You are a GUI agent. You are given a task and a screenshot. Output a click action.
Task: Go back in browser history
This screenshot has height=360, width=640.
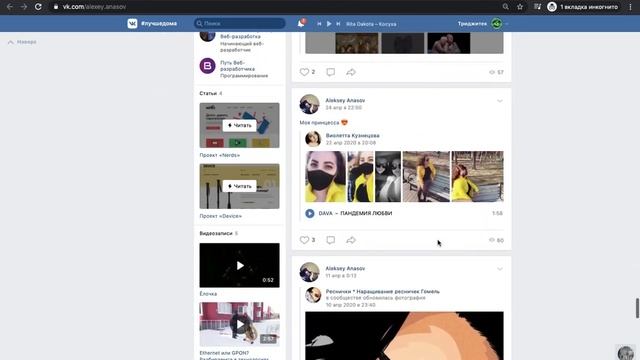coord(9,7)
